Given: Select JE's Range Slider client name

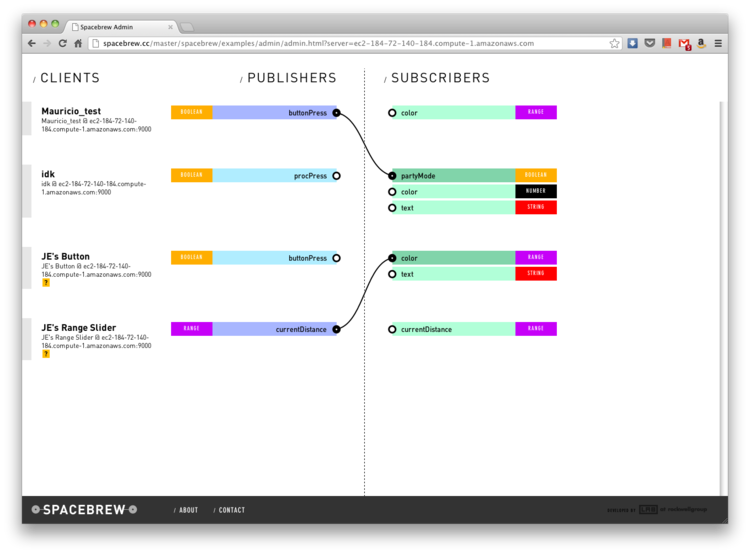Looking at the screenshot, I should pyautogui.click(x=78, y=328).
